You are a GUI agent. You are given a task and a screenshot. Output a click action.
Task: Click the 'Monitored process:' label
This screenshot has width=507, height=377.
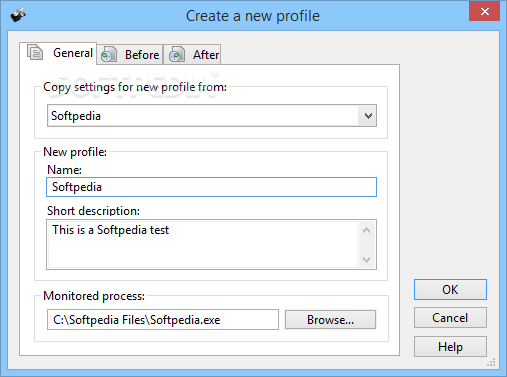[x=94, y=296]
